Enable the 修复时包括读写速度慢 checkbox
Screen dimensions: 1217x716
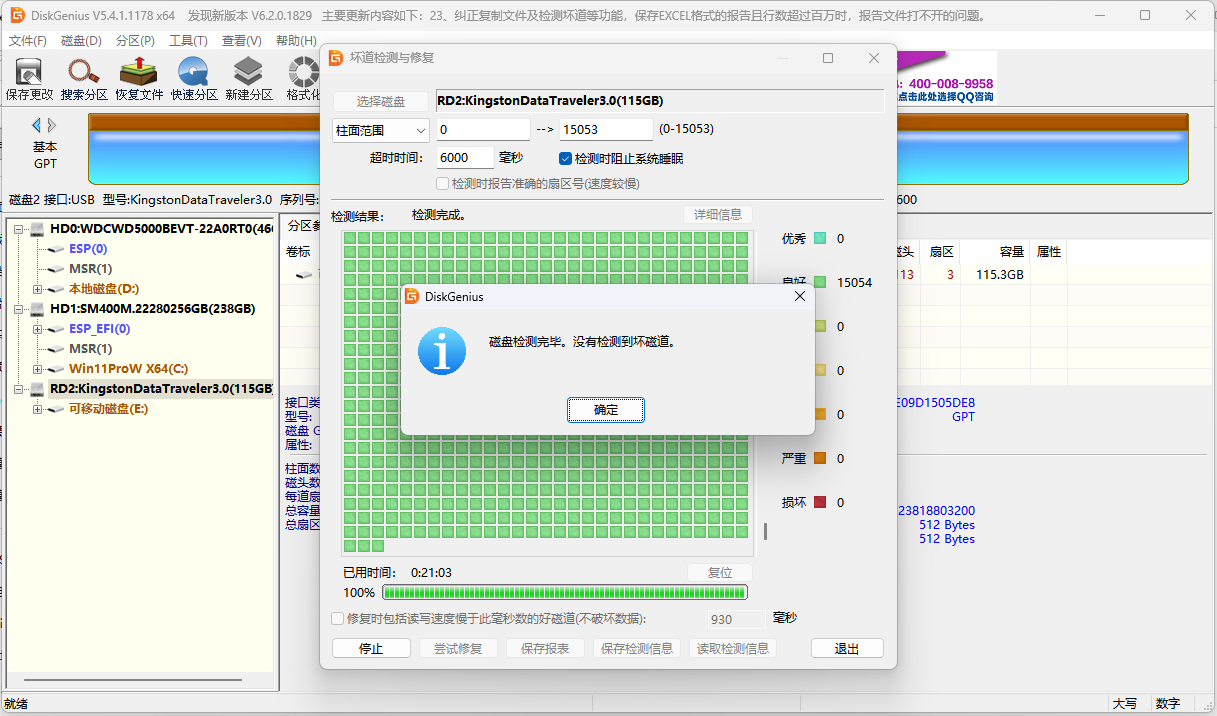tap(338, 619)
